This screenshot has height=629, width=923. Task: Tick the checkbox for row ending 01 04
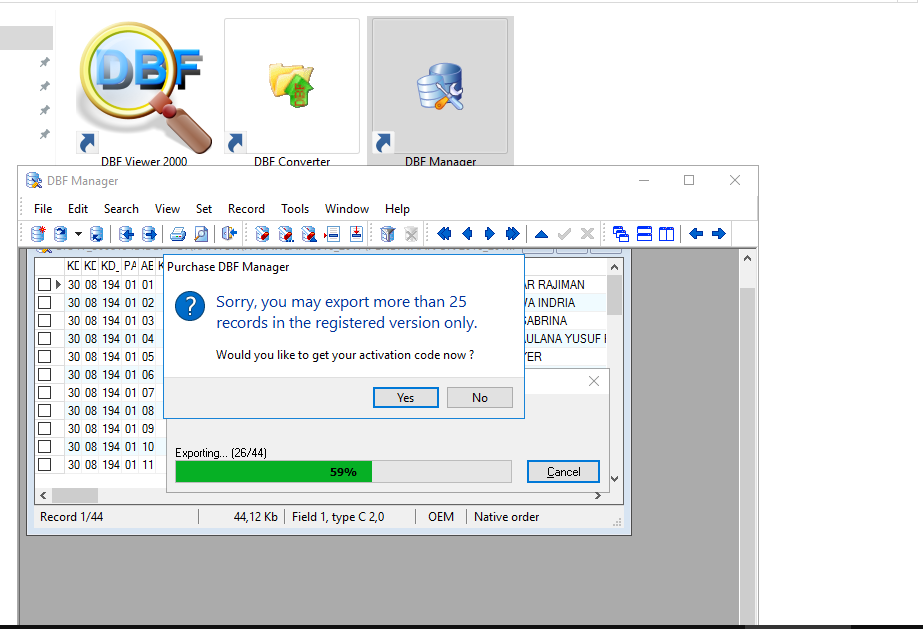45,339
